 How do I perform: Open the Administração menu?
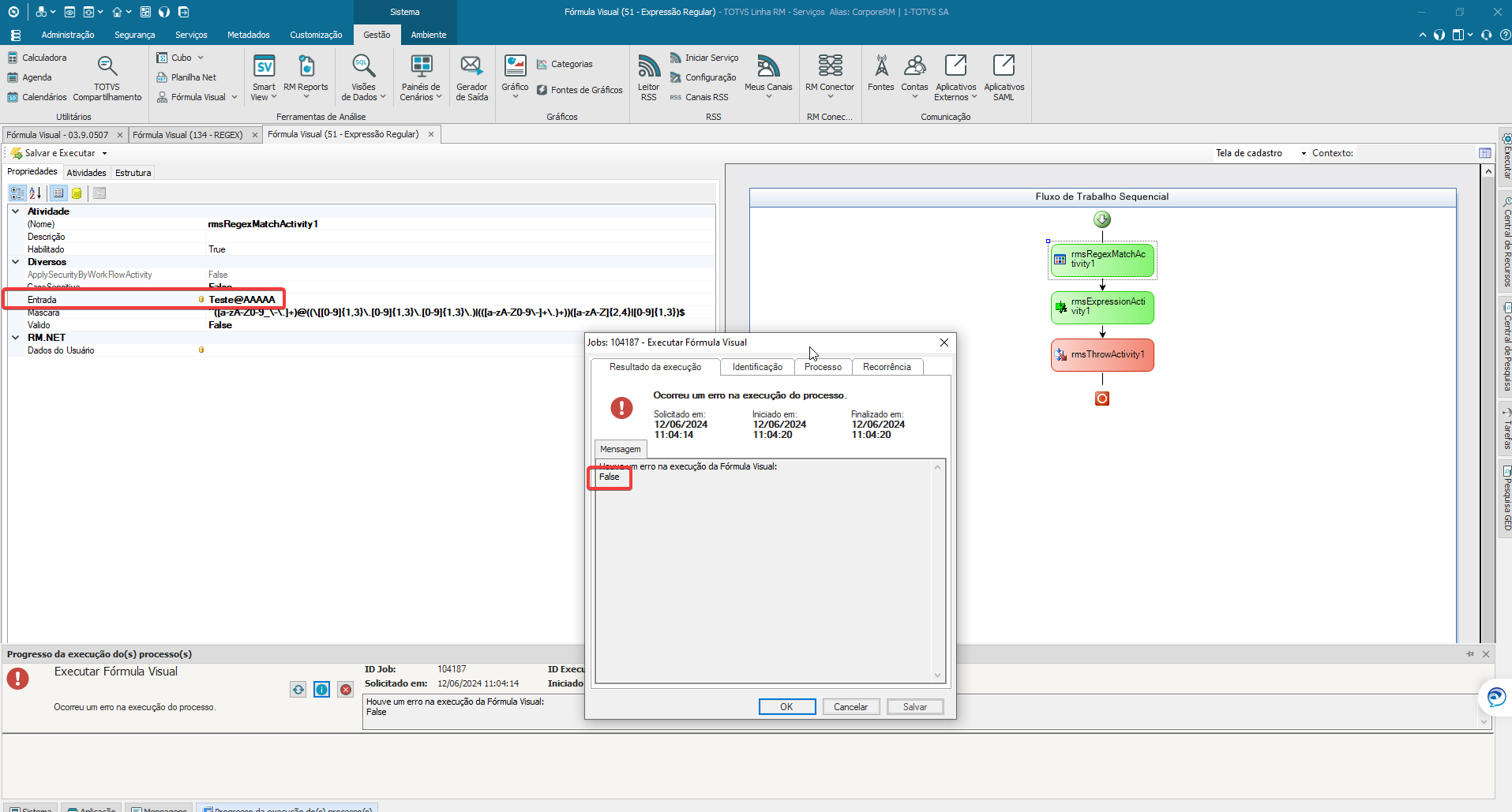68,35
